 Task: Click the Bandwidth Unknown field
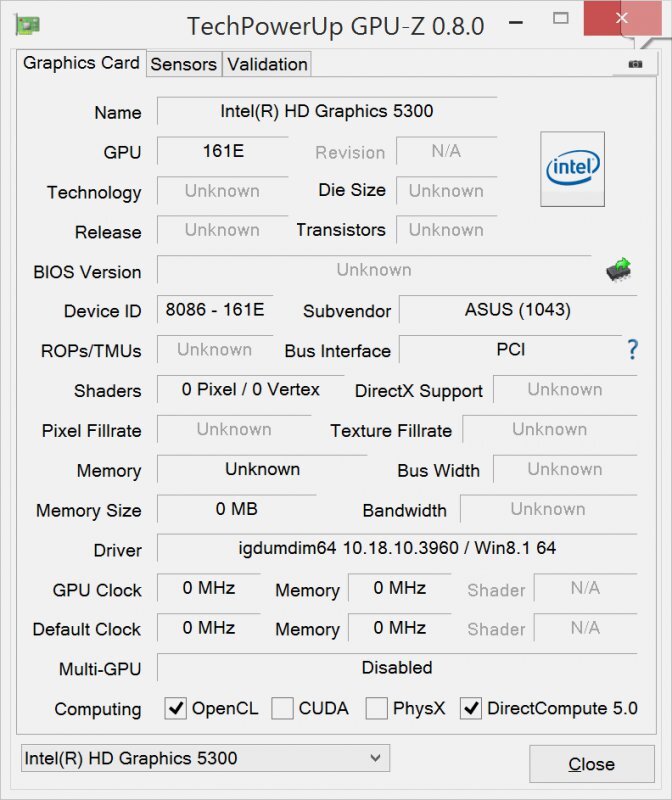[549, 509]
